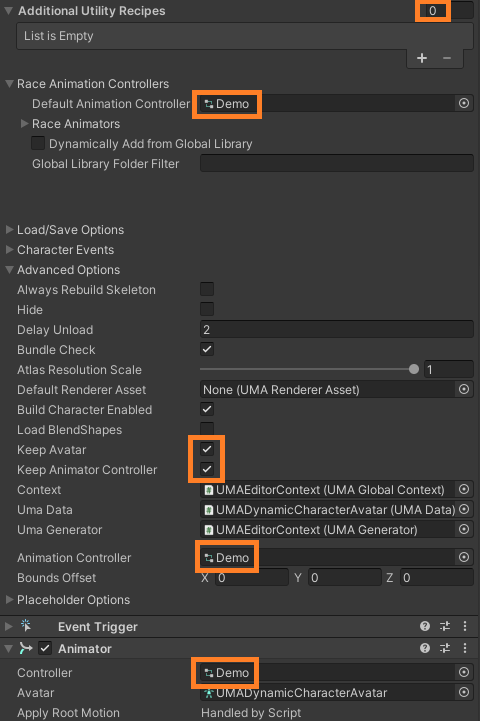
Task: Add item with plus button in Utility Recipes
Action: click(x=422, y=58)
